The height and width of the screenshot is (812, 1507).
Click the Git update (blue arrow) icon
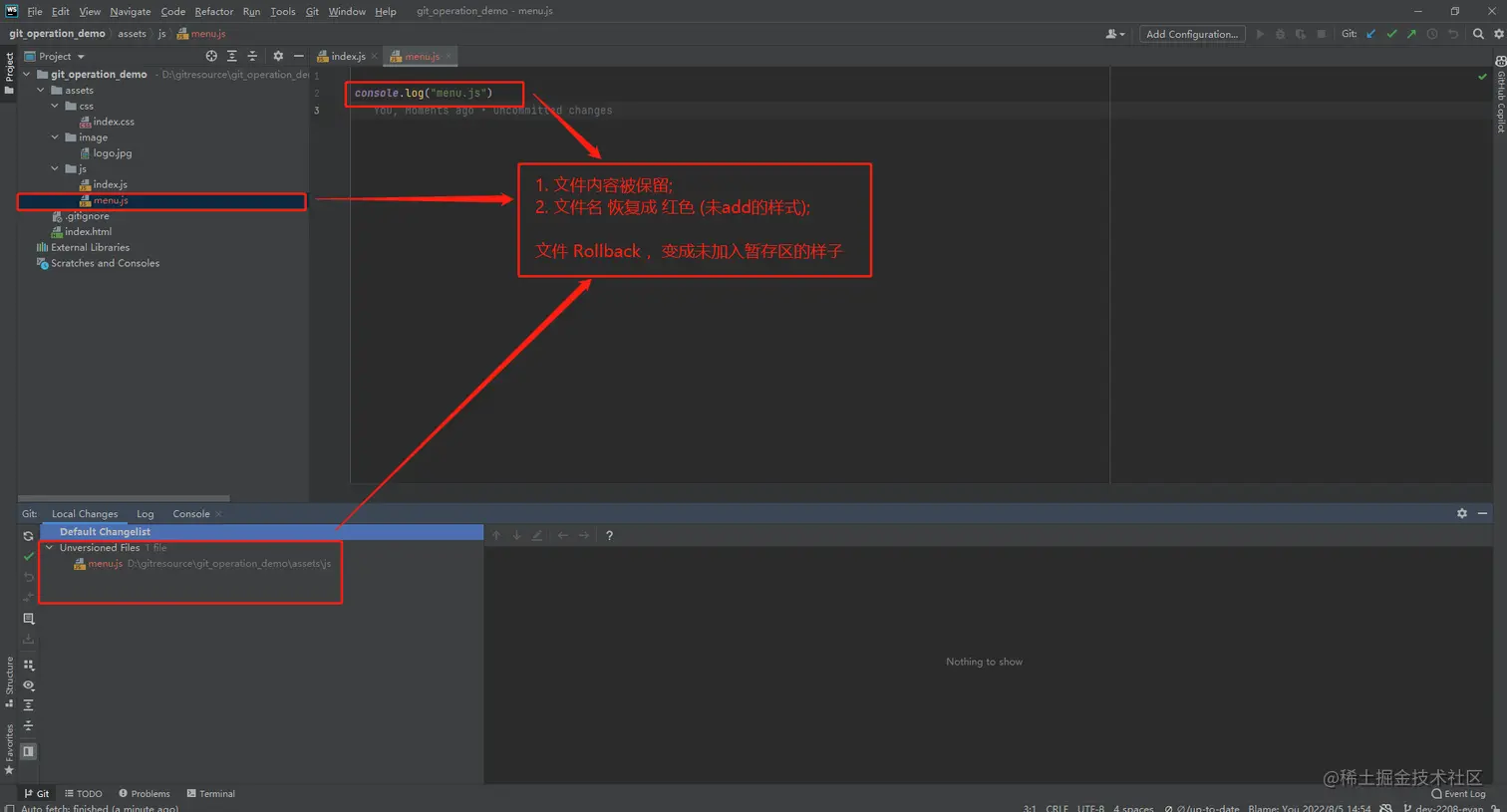(x=1370, y=34)
